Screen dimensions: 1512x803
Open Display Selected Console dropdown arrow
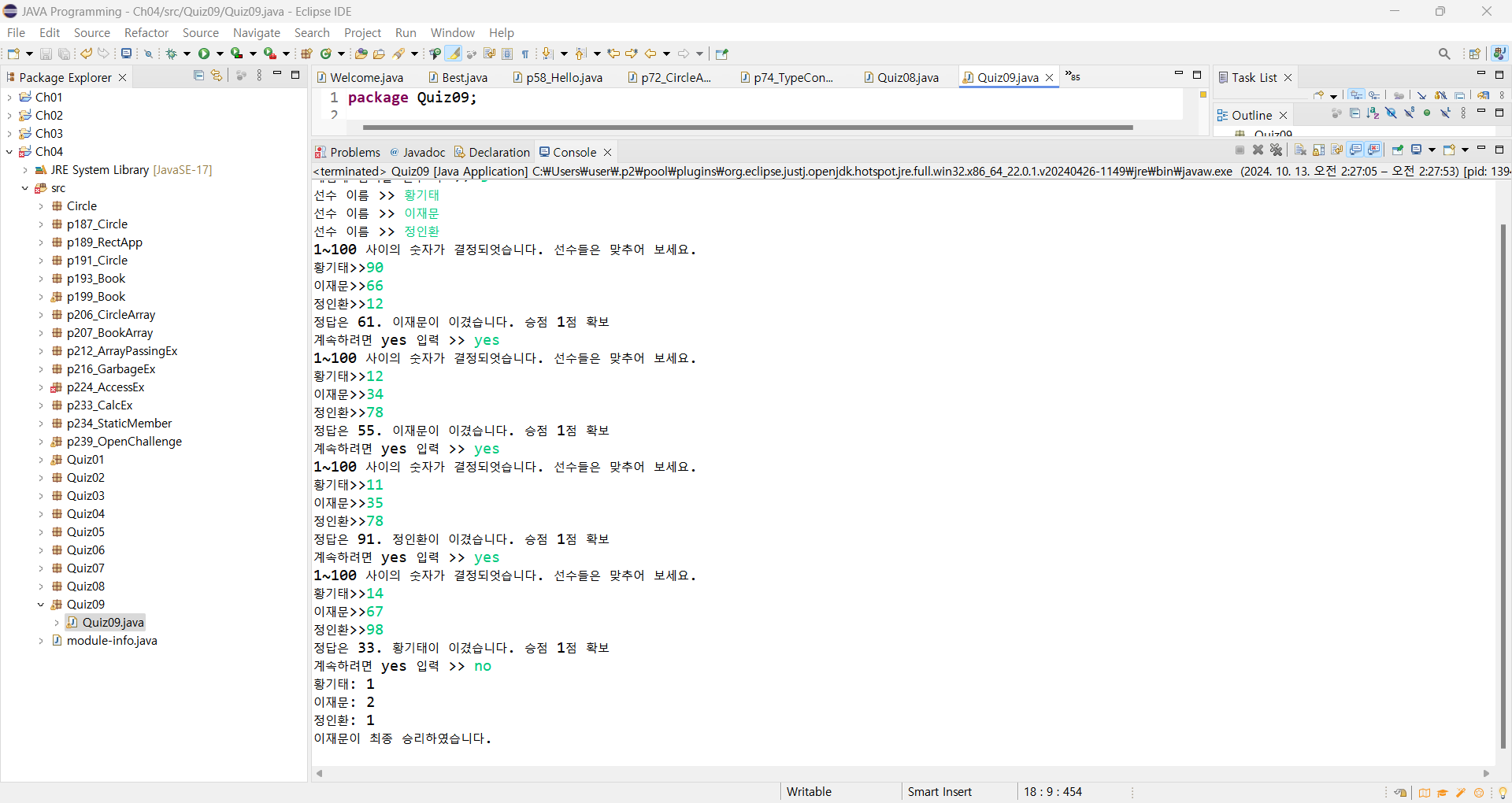pos(1432,150)
